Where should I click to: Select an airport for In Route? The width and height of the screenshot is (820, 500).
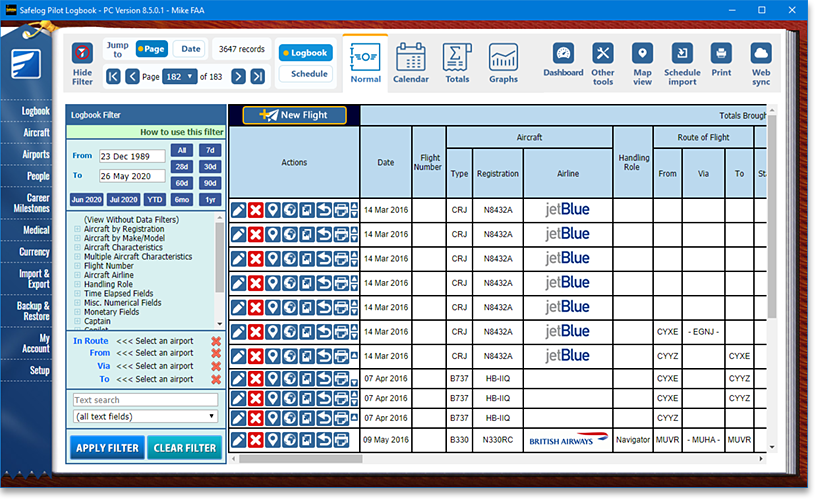(155, 341)
